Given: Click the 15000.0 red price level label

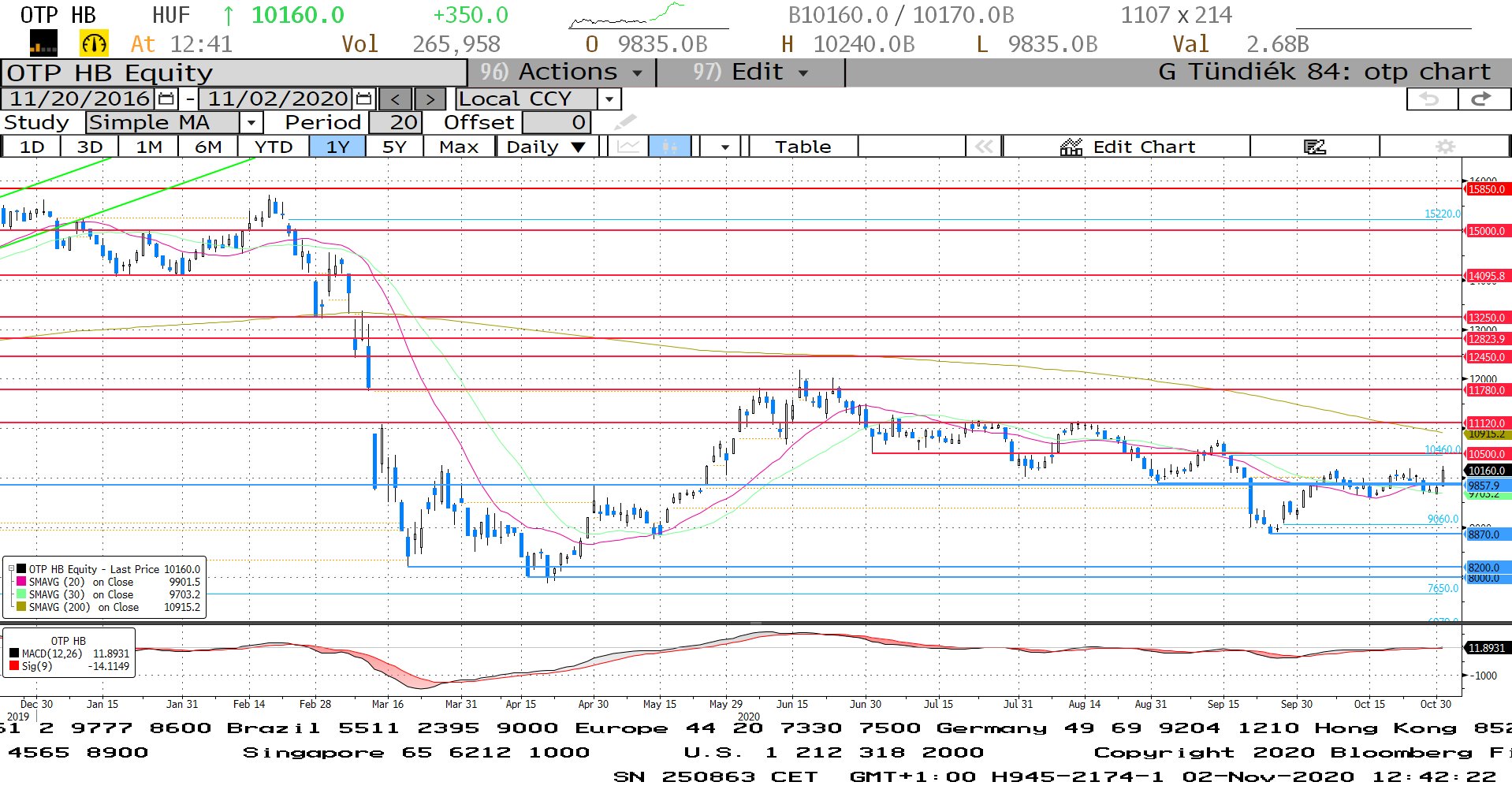Looking at the screenshot, I should click(1487, 231).
